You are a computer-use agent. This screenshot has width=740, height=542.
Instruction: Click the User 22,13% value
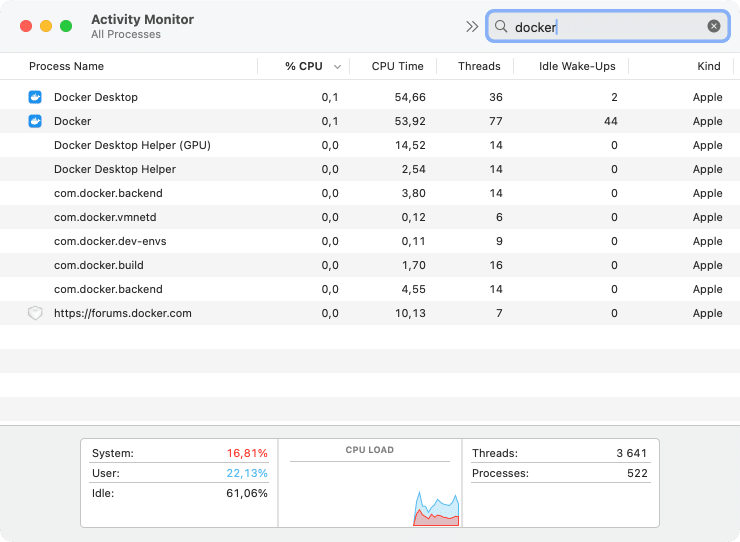[x=247, y=473]
